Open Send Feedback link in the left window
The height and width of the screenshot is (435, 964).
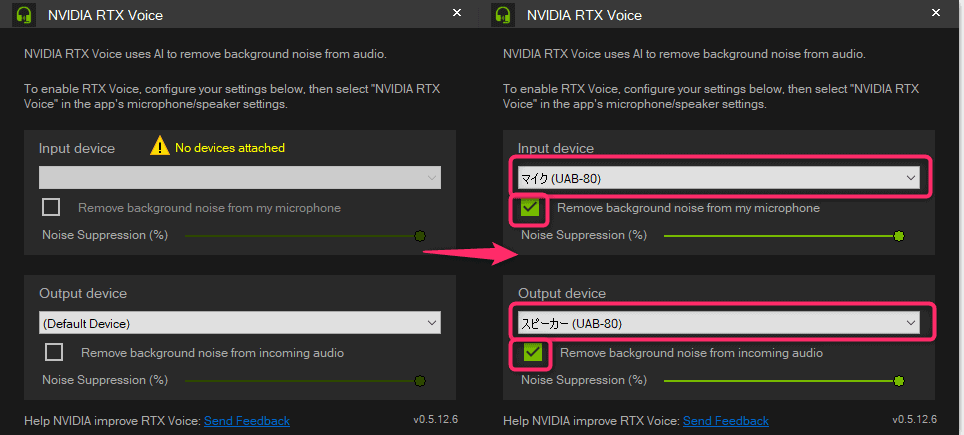point(247,420)
